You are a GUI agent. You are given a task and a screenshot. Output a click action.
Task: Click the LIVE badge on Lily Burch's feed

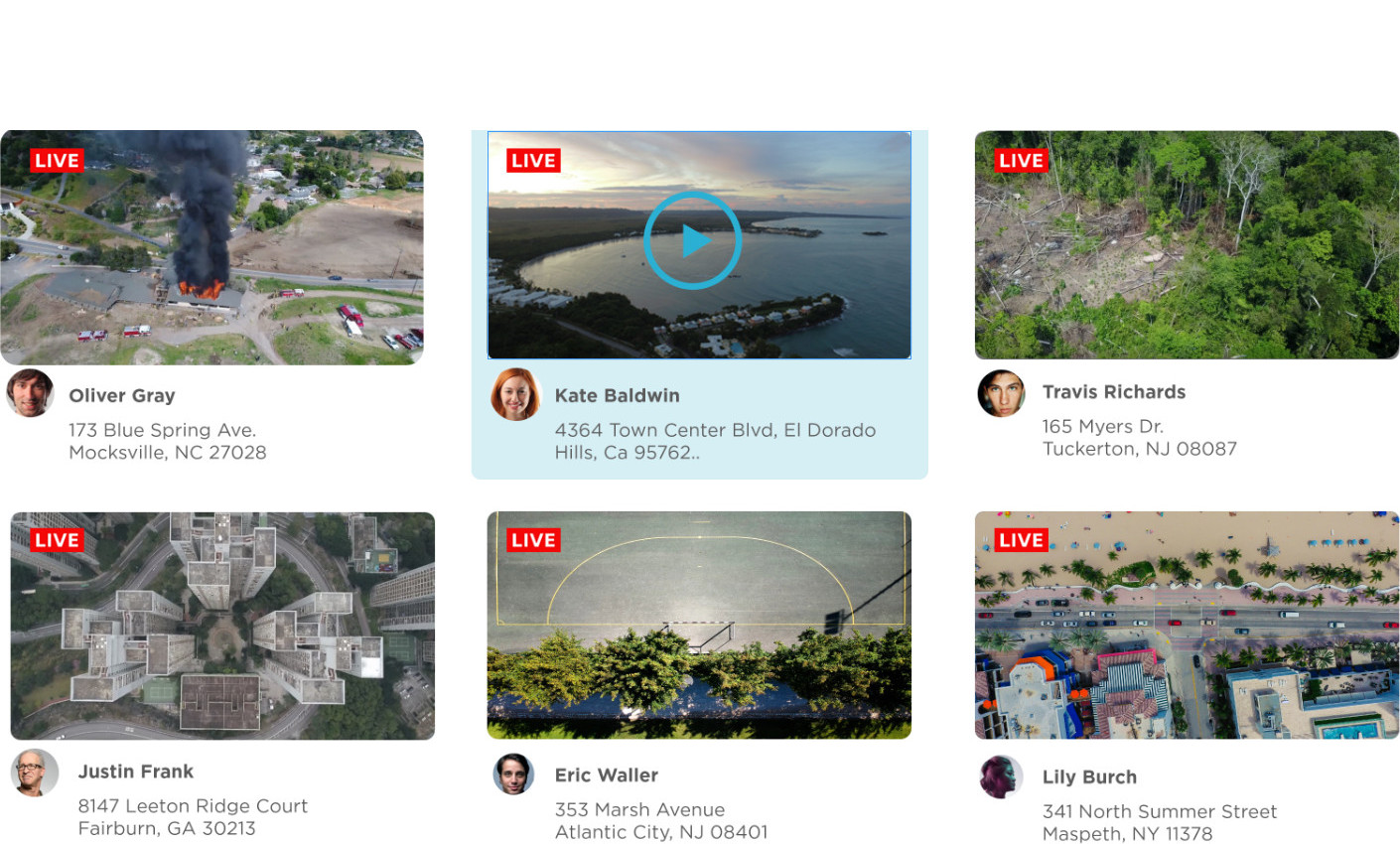pyautogui.click(x=1021, y=539)
